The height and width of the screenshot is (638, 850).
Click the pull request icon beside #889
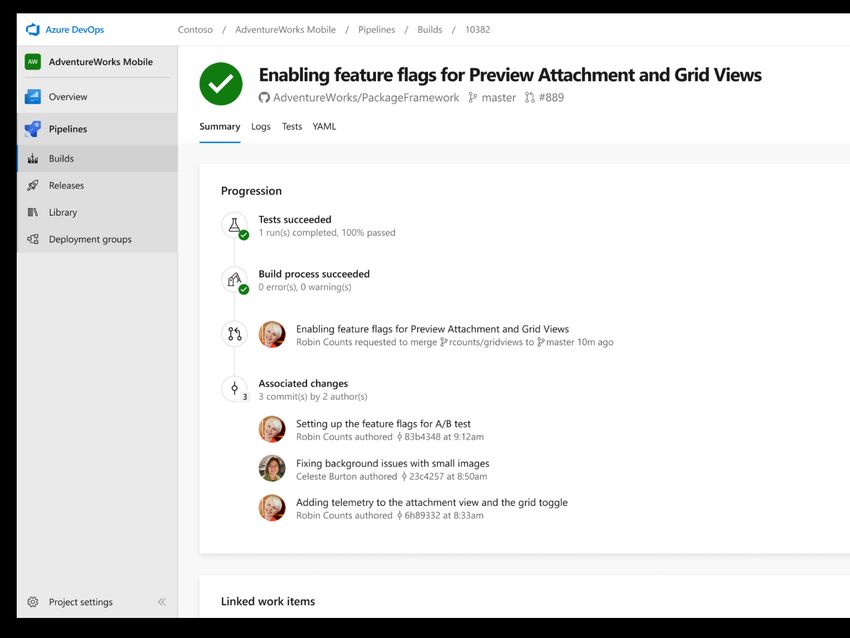click(529, 98)
